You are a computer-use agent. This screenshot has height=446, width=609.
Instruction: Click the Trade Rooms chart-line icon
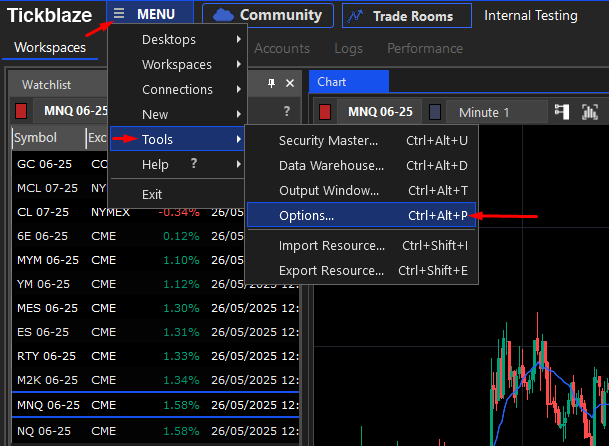tap(355, 16)
